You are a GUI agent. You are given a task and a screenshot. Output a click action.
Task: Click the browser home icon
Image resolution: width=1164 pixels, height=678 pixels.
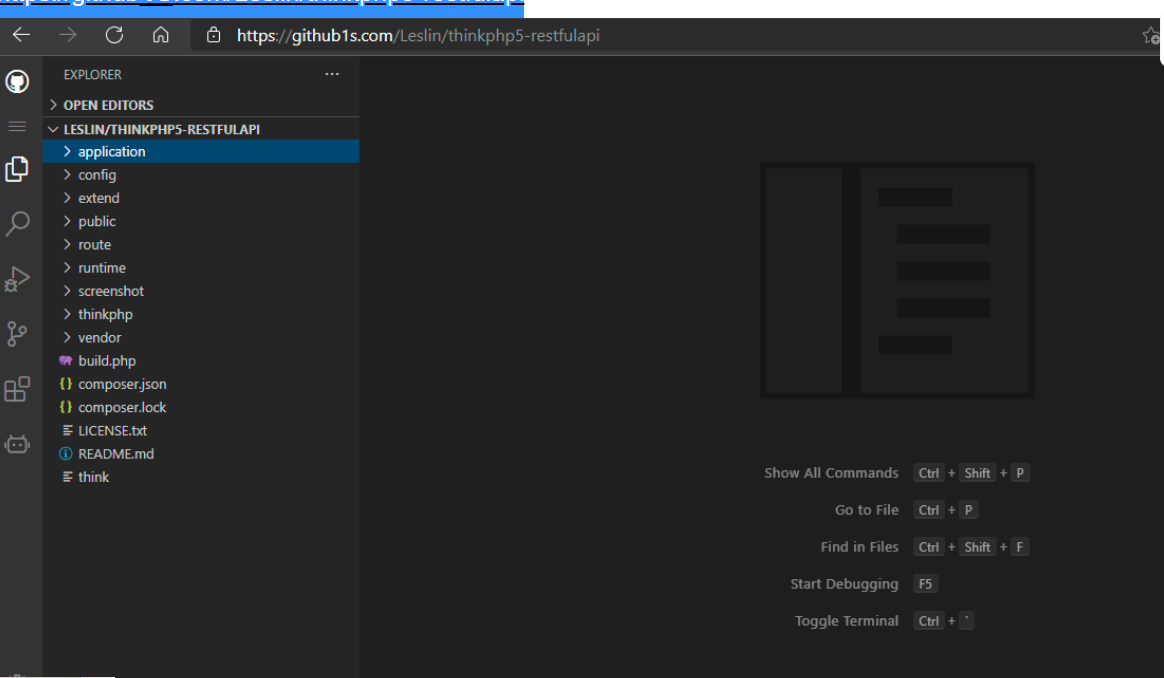(x=160, y=35)
